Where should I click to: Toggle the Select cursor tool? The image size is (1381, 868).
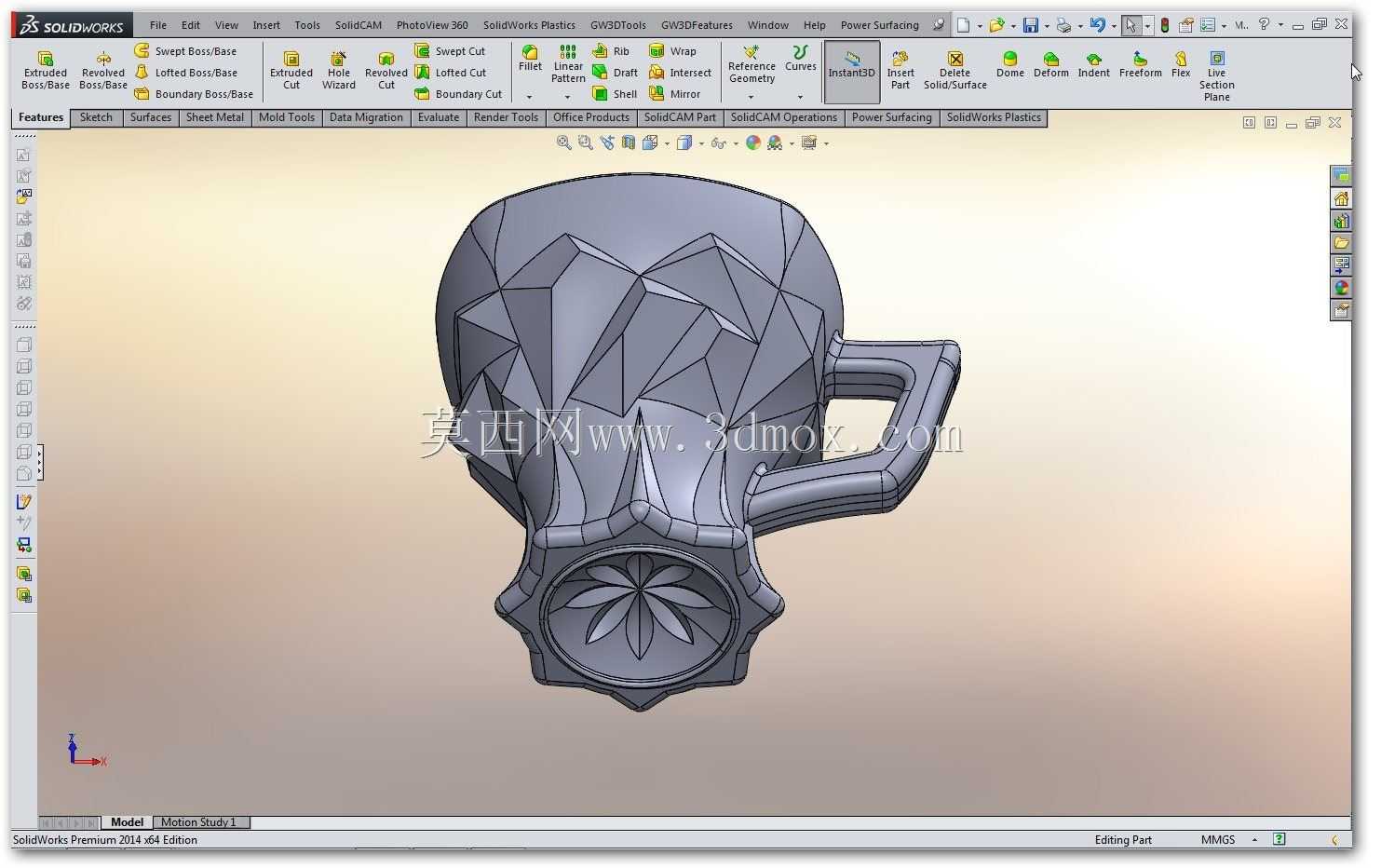(1131, 25)
